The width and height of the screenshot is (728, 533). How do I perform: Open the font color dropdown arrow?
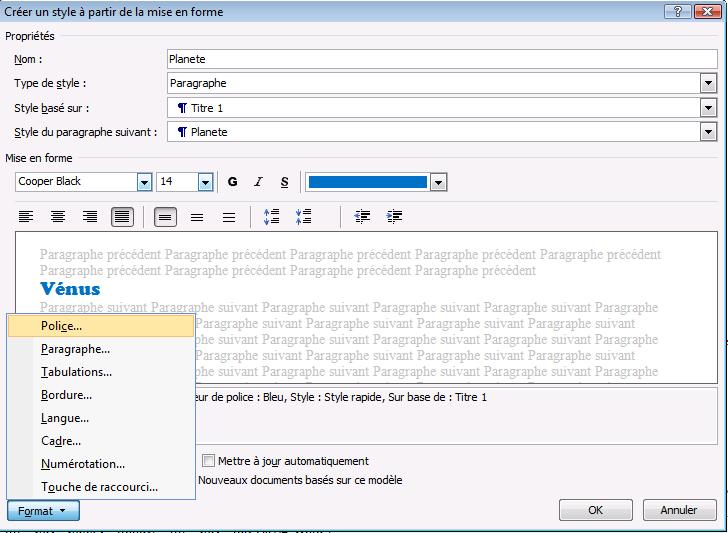438,182
